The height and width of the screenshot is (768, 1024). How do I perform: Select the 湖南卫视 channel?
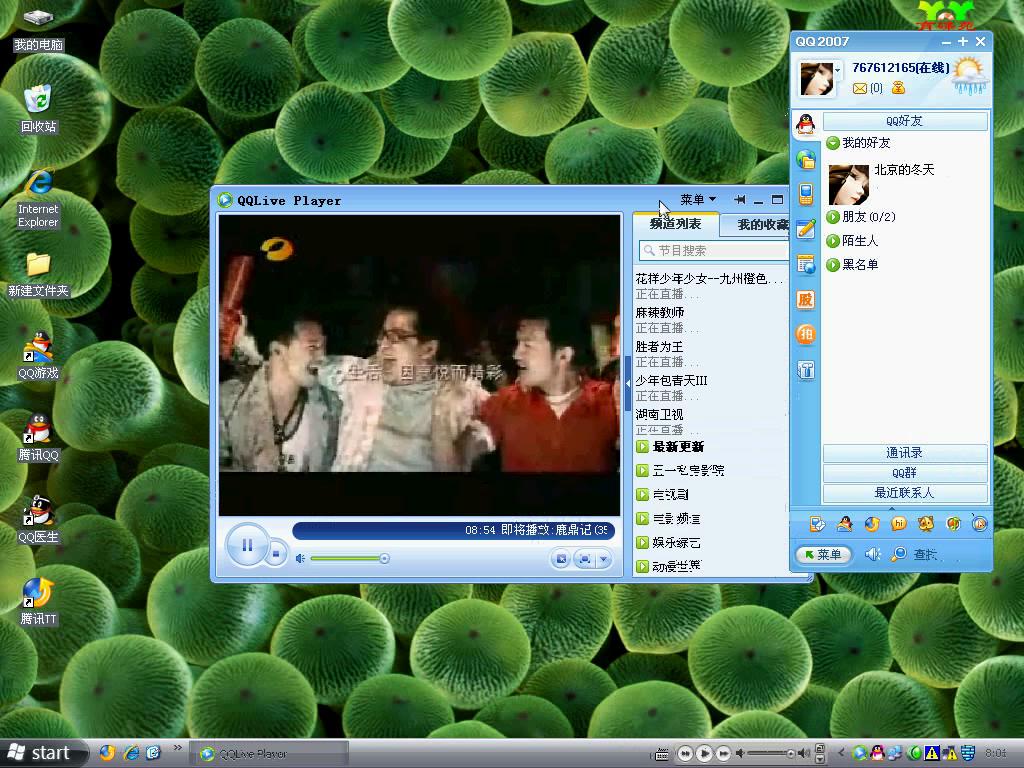coord(659,415)
